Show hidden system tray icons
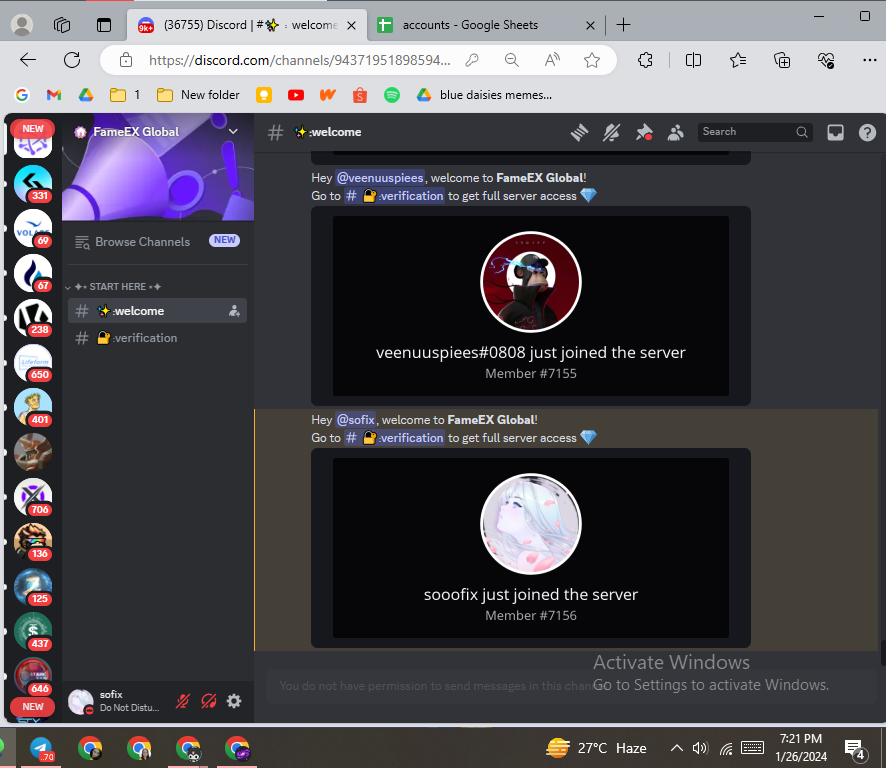 pos(676,748)
